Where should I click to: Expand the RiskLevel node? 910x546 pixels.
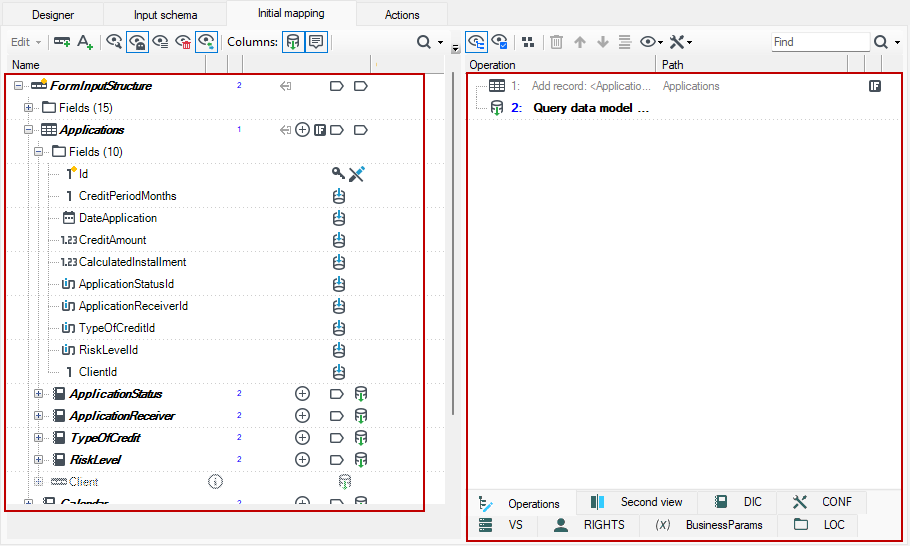[38, 460]
